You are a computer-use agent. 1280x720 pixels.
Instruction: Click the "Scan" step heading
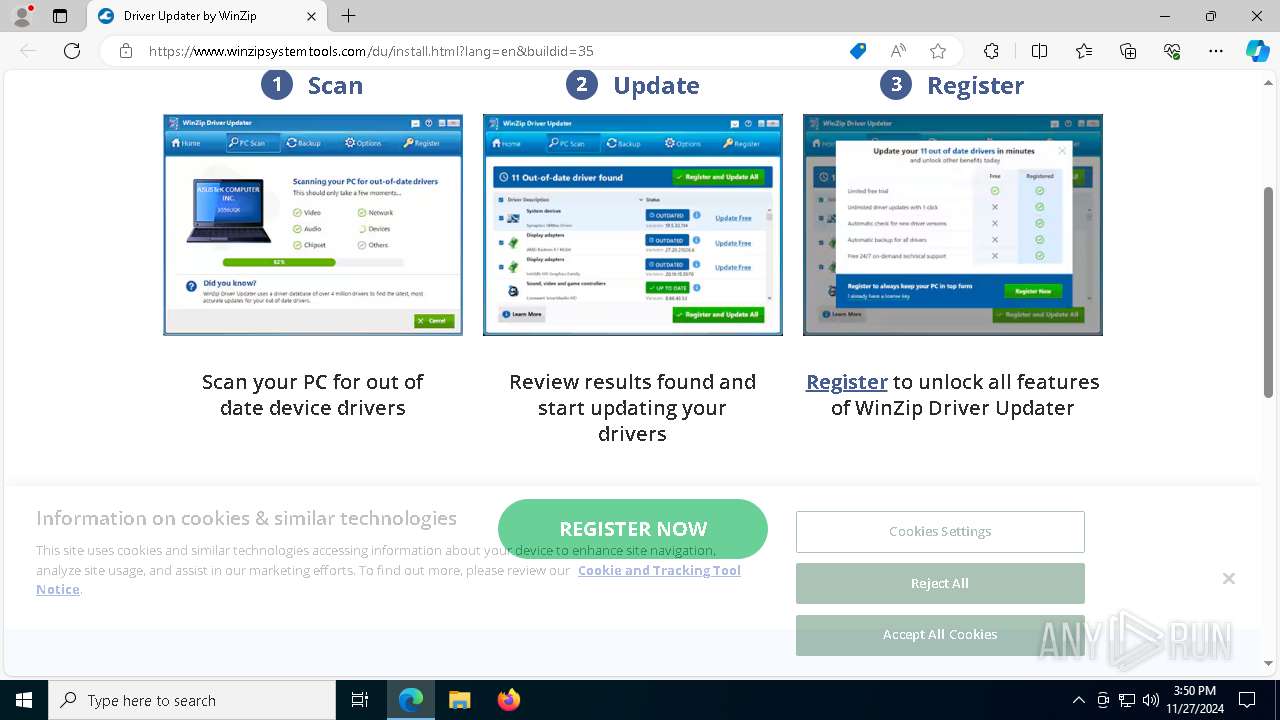point(335,85)
